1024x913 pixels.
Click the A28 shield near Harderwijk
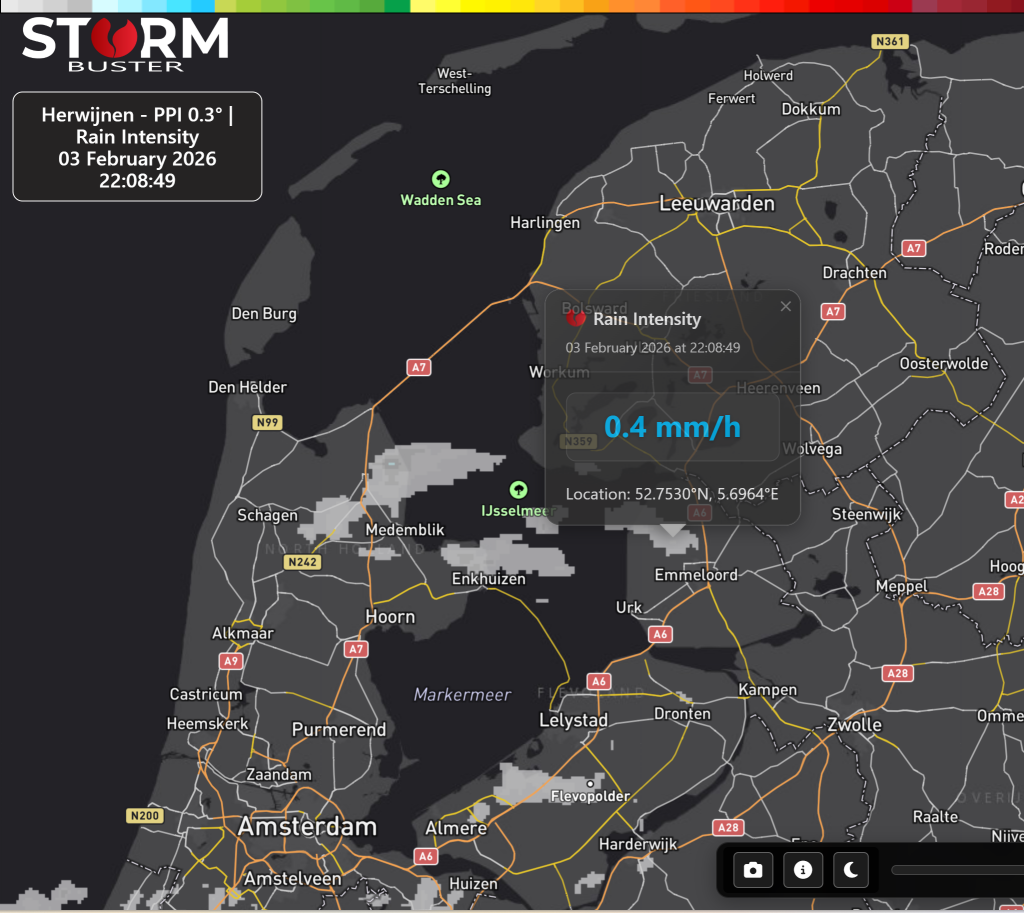click(728, 827)
